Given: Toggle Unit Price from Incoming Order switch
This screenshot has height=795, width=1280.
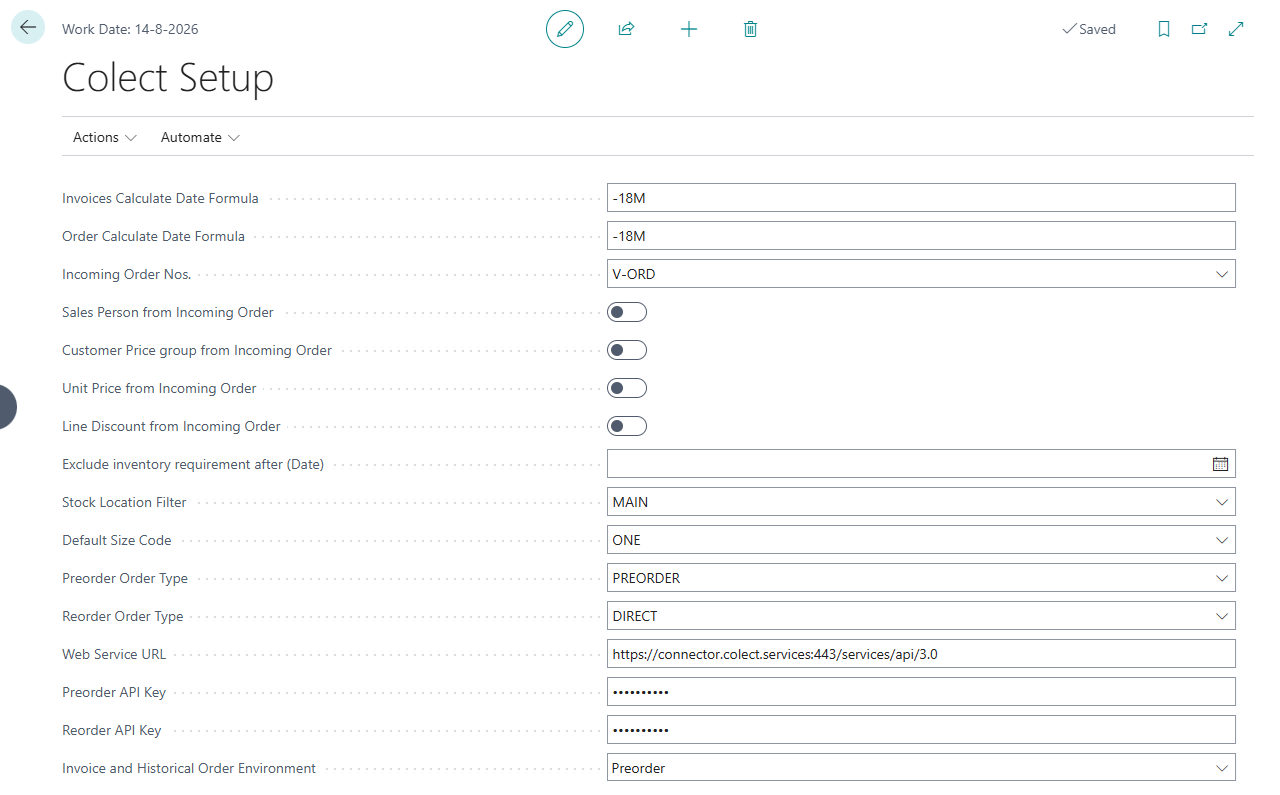Looking at the screenshot, I should tap(627, 388).
